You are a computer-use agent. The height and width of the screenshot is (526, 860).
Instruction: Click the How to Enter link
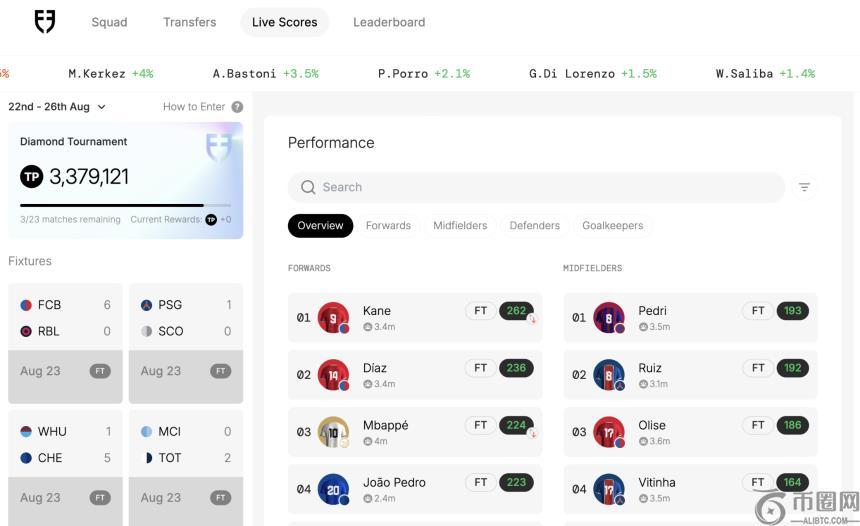(x=194, y=107)
